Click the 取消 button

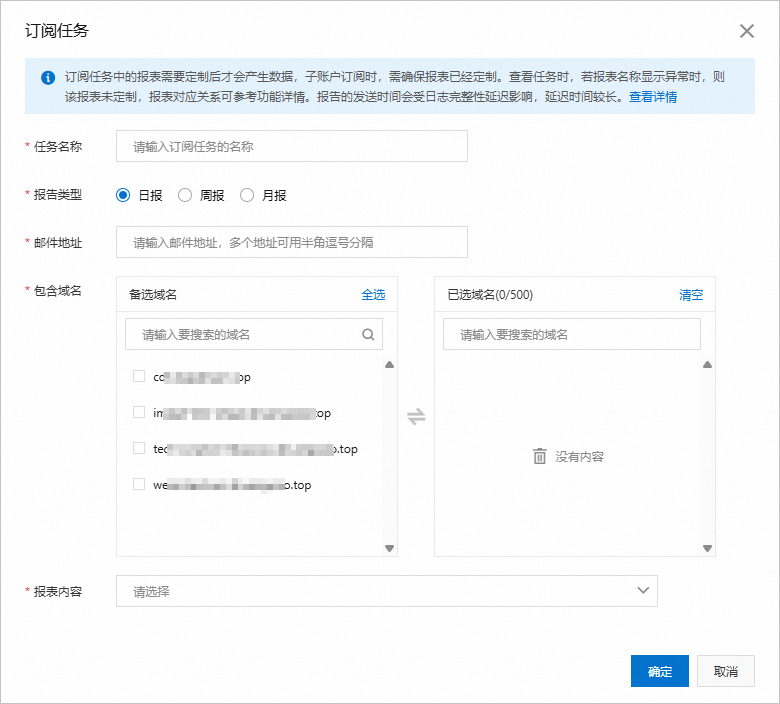[x=725, y=671]
